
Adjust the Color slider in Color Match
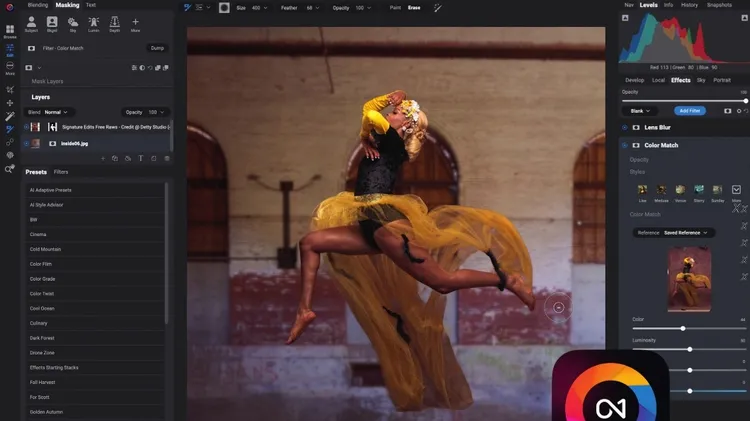coord(683,328)
